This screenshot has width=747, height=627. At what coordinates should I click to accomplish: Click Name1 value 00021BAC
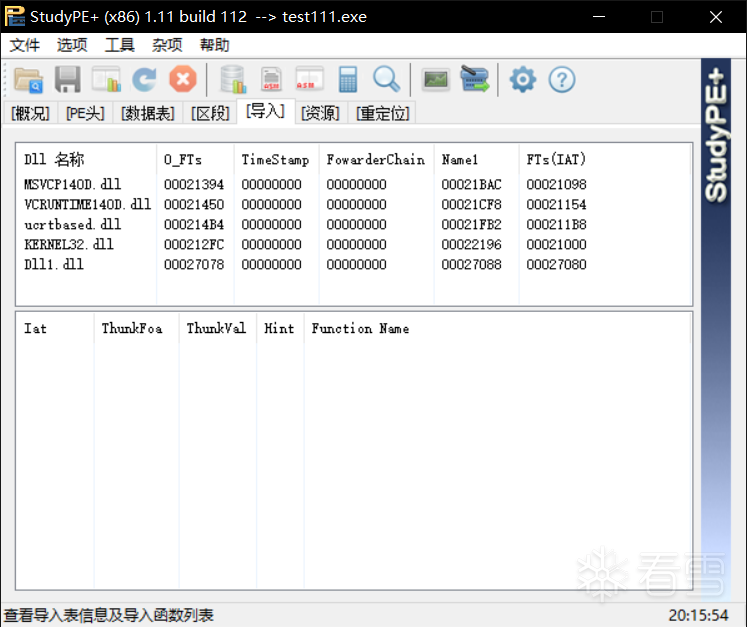pyautogui.click(x=471, y=184)
